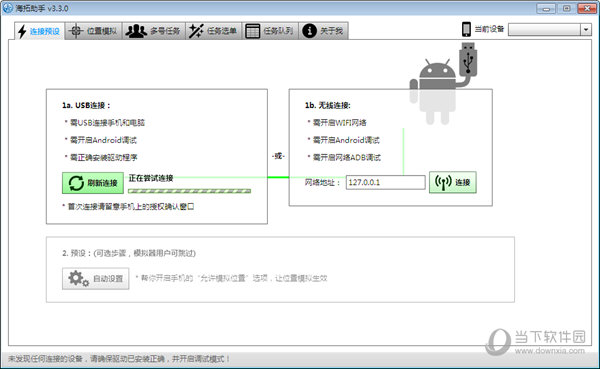This screenshot has height=369, width=600.
Task: Click the Android robot with USB cable image
Action: point(443,83)
